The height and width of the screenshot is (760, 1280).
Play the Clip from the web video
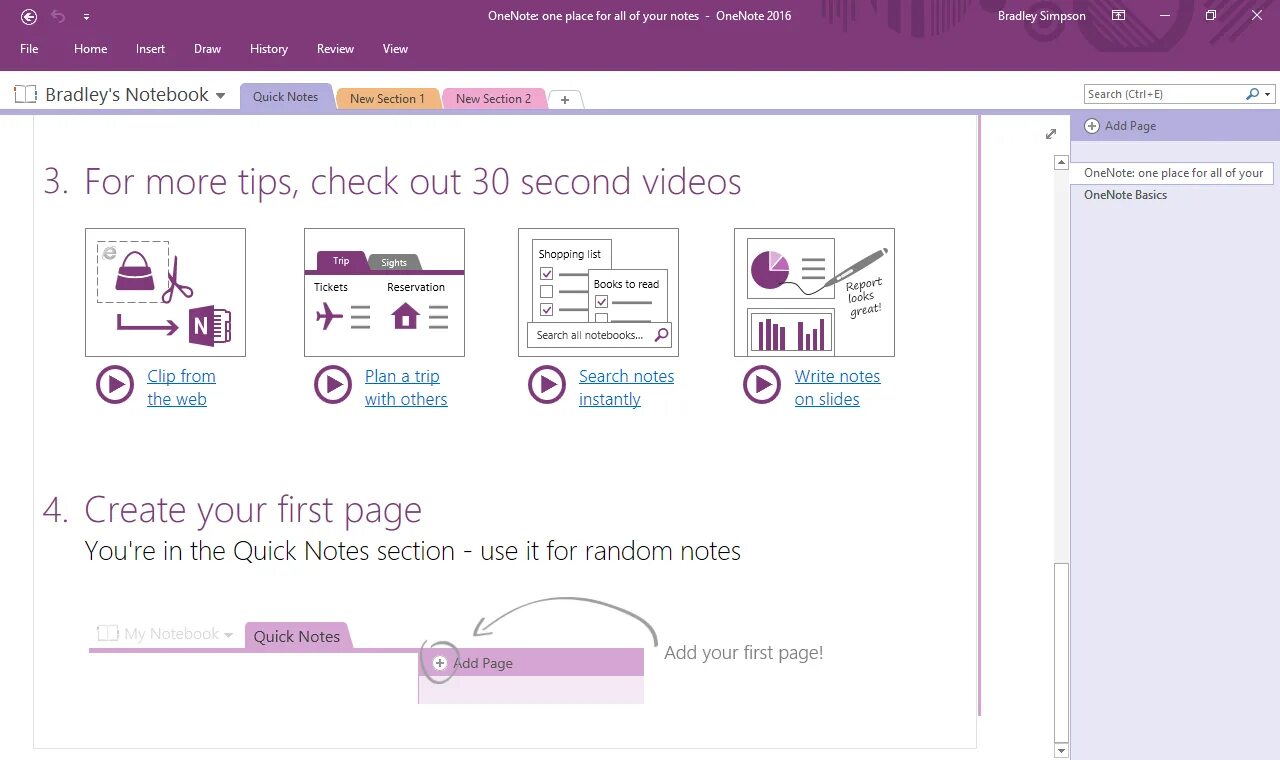point(115,385)
